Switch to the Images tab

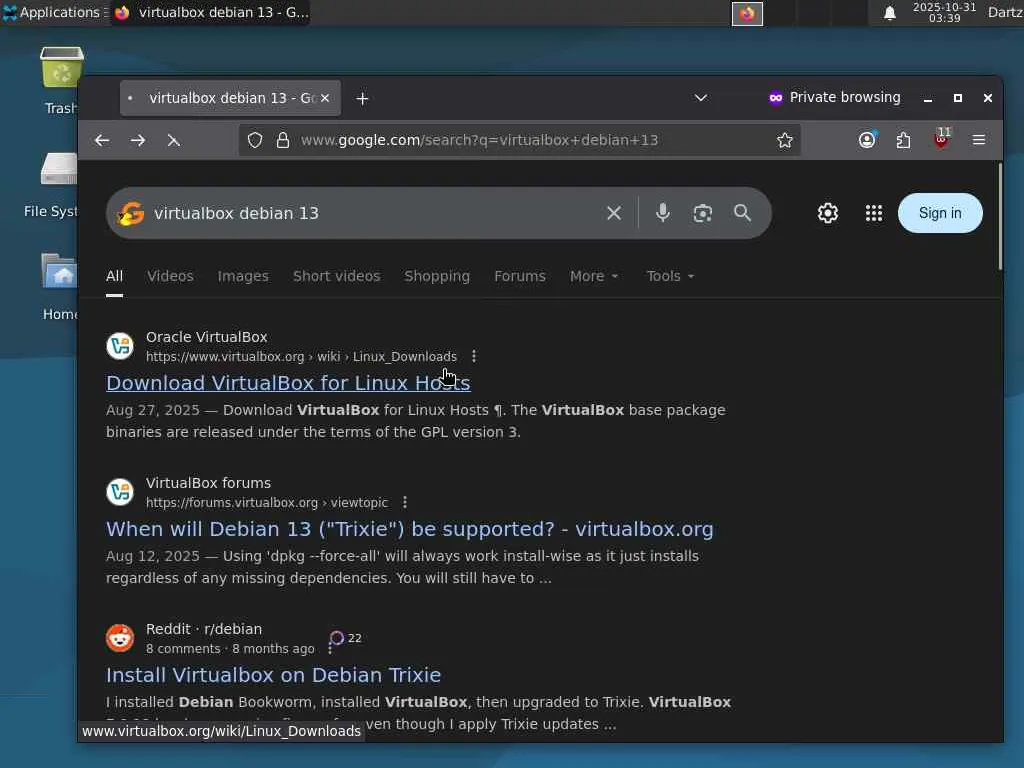click(243, 276)
